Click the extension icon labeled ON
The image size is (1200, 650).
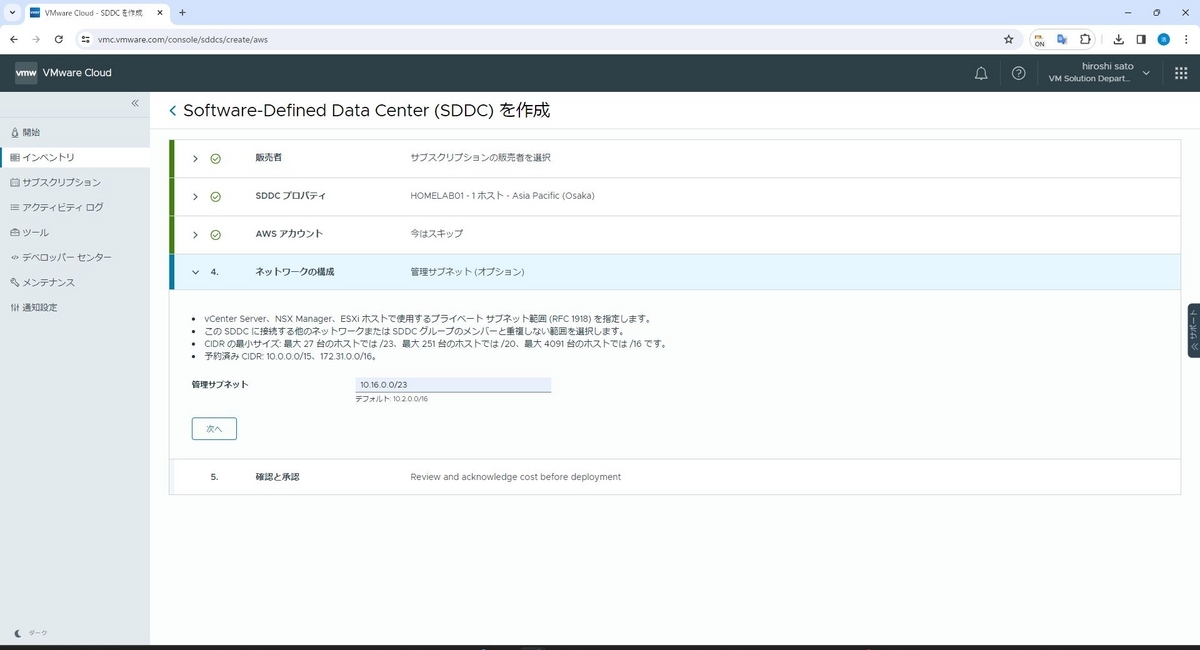click(x=1040, y=39)
